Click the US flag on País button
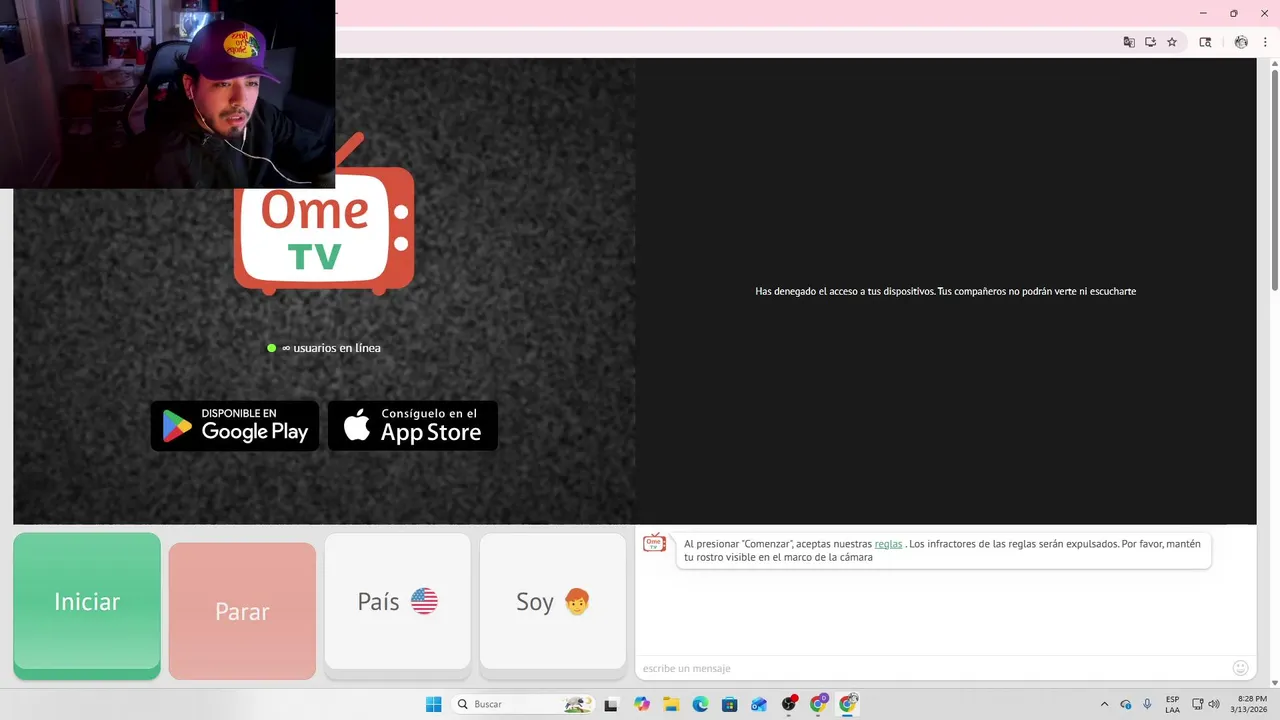1280x720 pixels. click(424, 601)
